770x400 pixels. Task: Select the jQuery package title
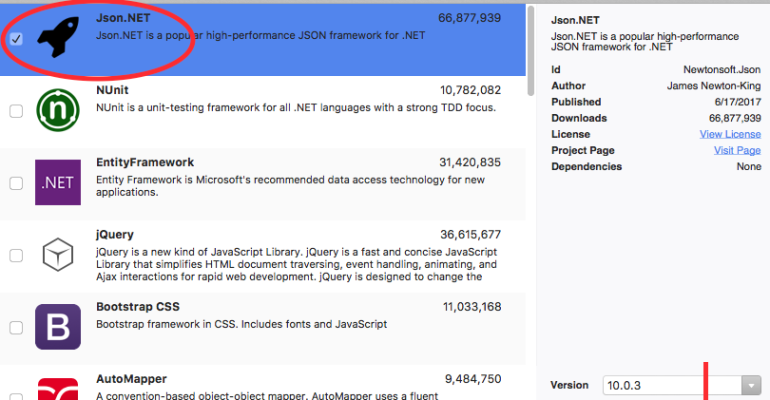(x=115, y=235)
